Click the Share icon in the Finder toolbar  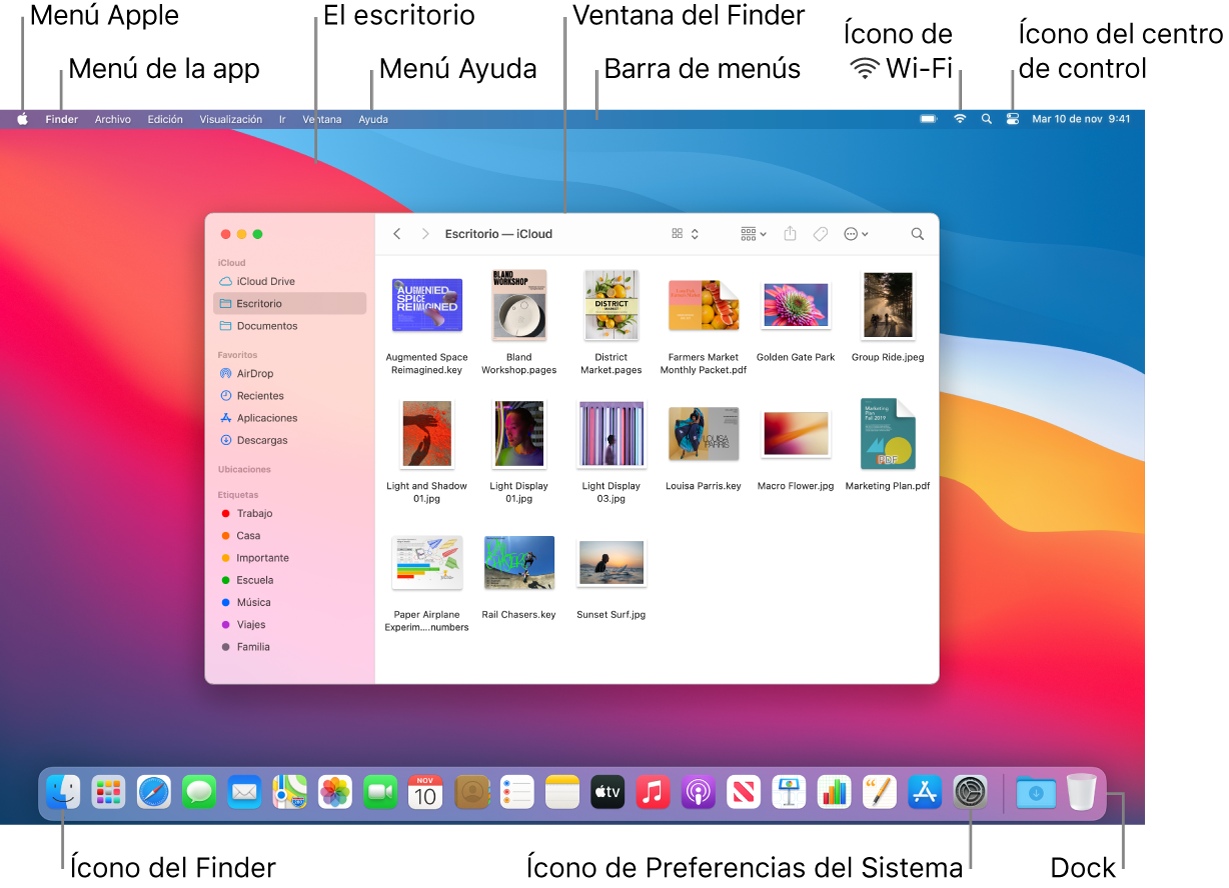point(790,233)
